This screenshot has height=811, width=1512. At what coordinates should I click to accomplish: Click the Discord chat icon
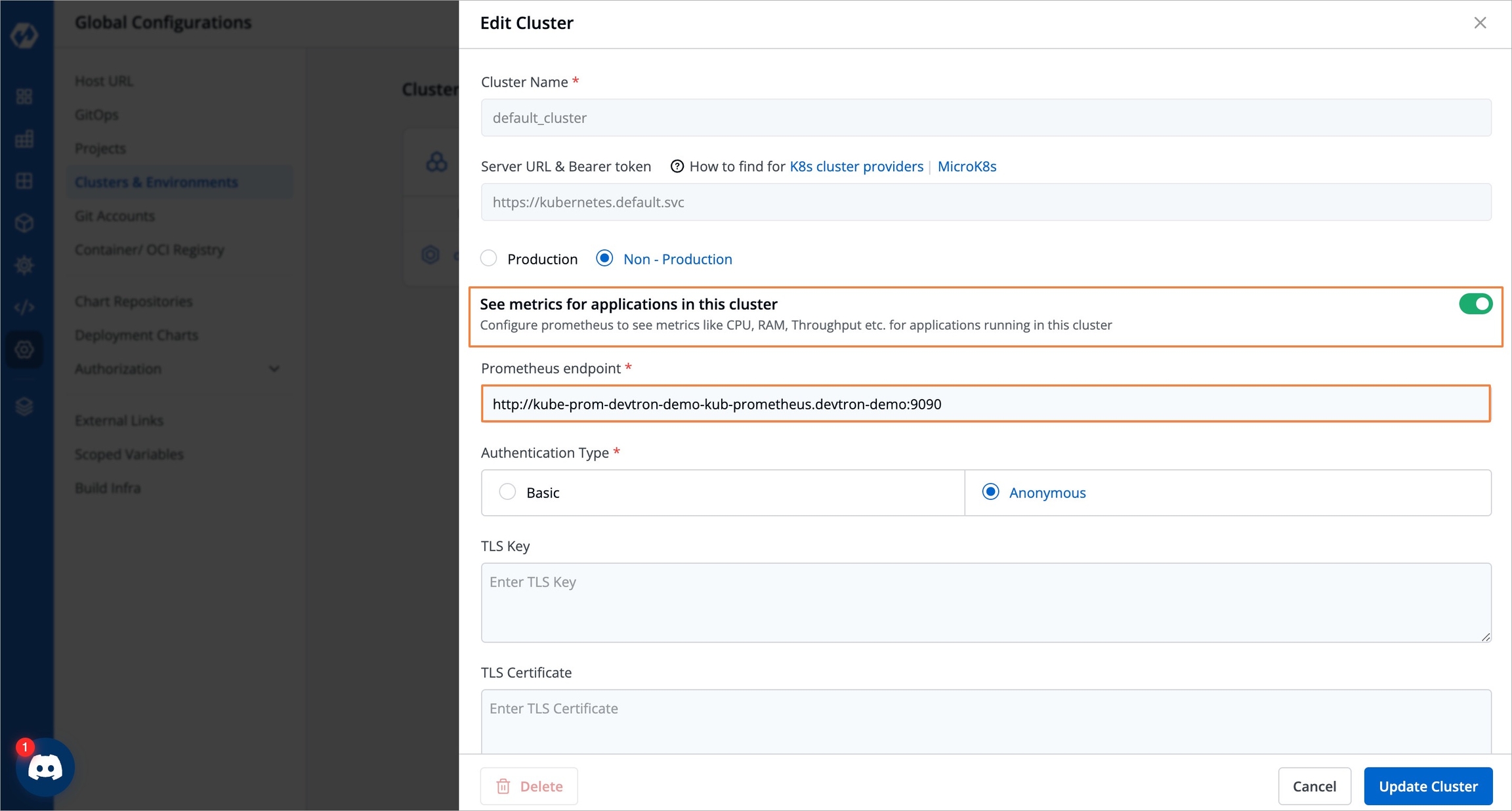pos(45,767)
